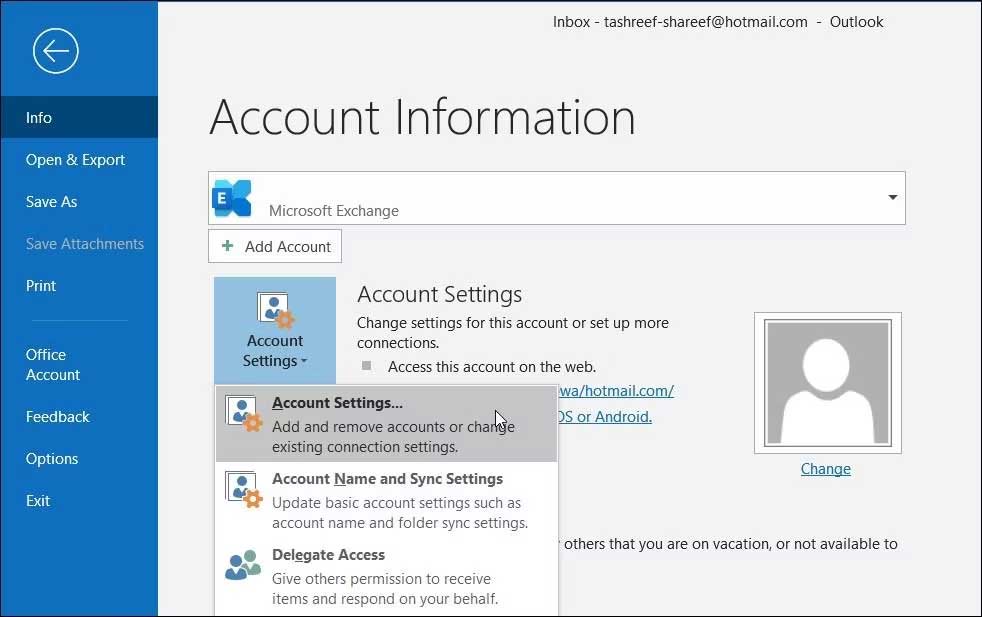This screenshot has width=982, height=617.
Task: Click the Account Settings gear-person icon button
Action: point(275,309)
